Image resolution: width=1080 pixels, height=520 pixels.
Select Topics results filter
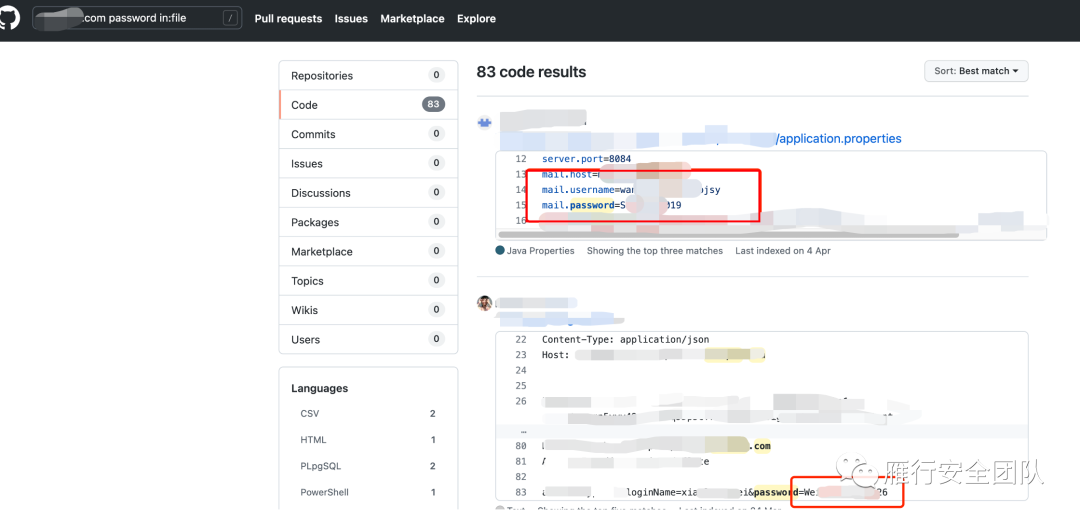coord(368,281)
